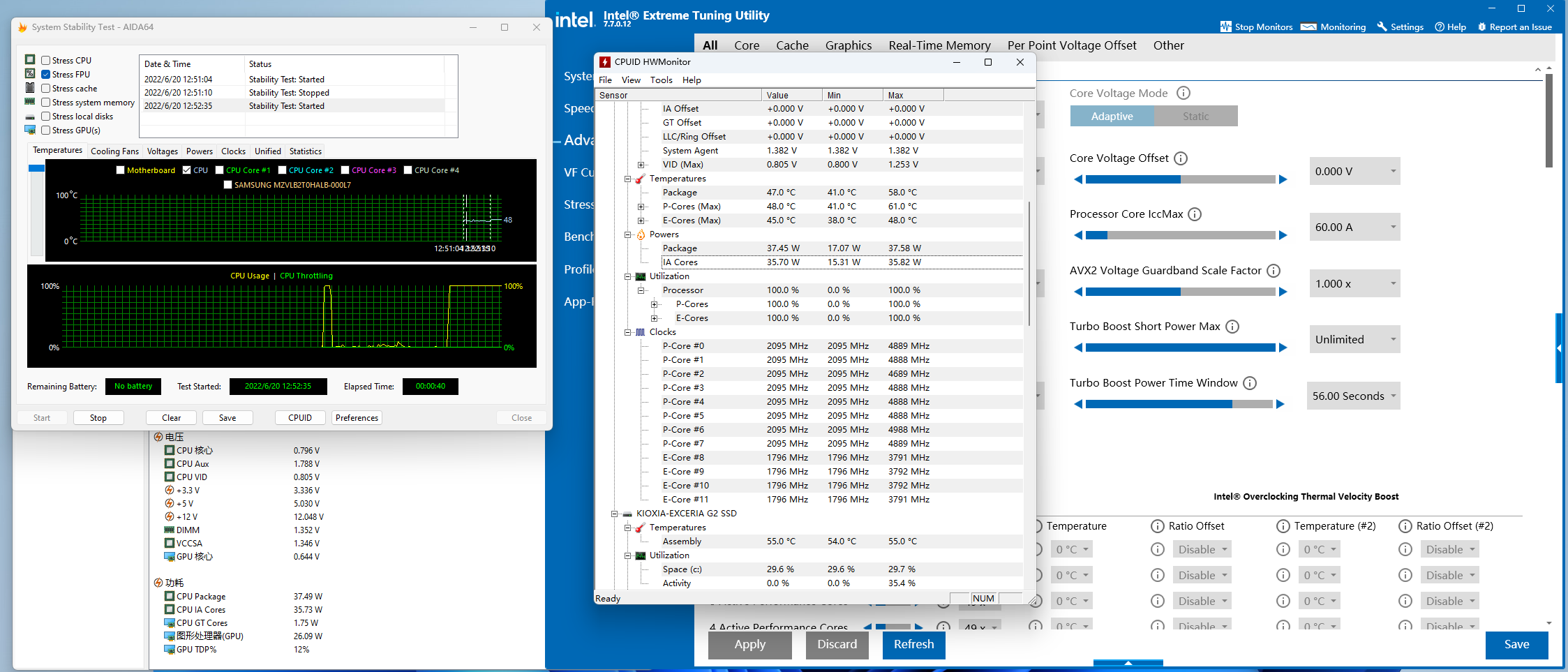Click info icon next to Core Voltage Mode
1568x672 pixels.
[1184, 93]
